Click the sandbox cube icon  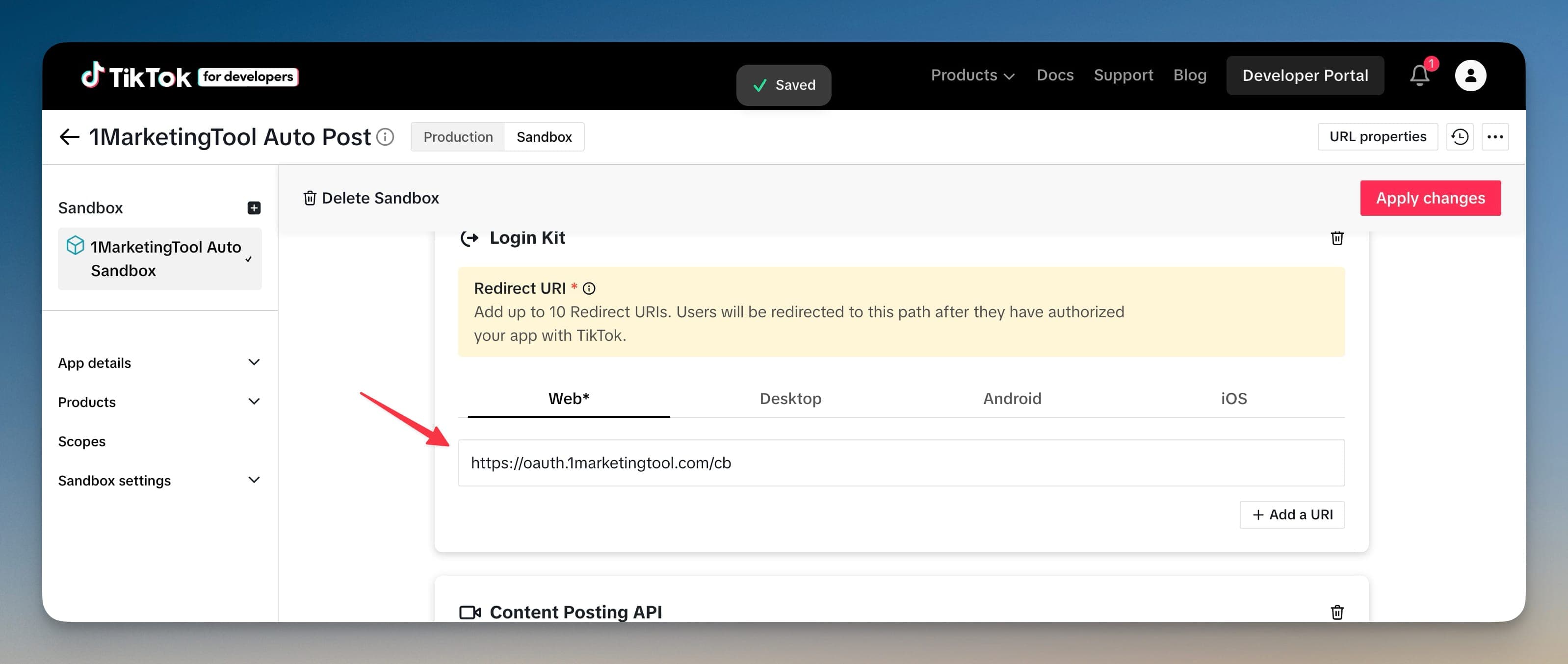(x=76, y=245)
